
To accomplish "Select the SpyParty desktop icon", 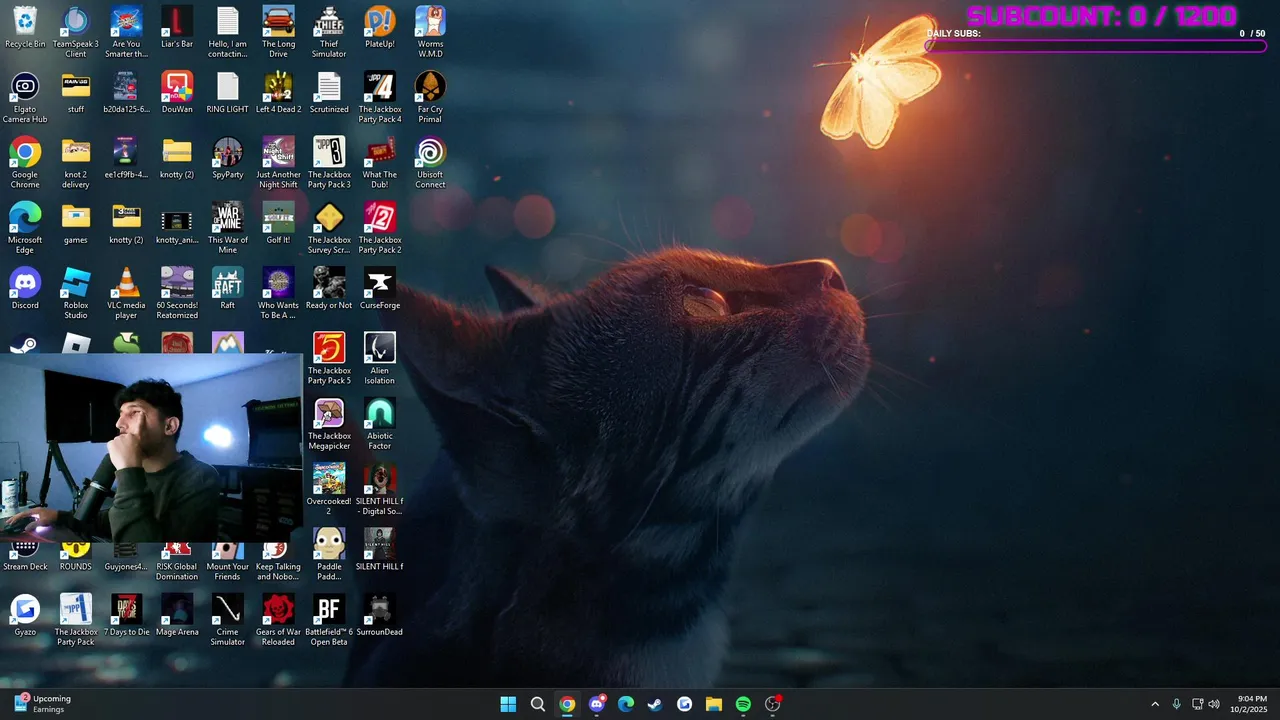I will [228, 158].
